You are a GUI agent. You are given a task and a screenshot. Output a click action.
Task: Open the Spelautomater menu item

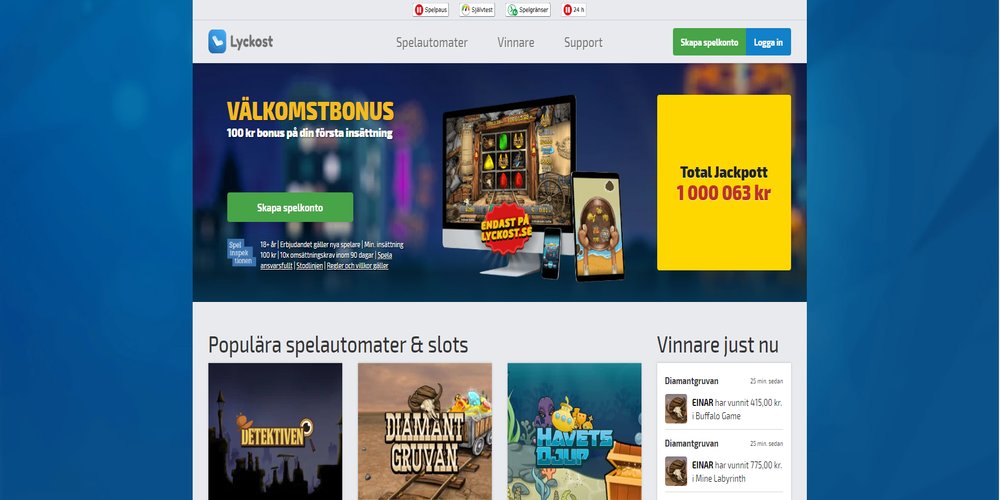432,42
